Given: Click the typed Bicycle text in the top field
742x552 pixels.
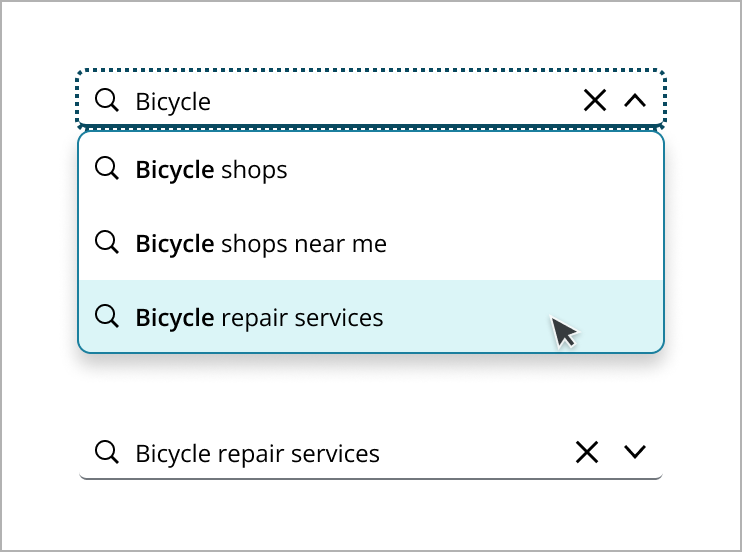Looking at the screenshot, I should tap(173, 101).
